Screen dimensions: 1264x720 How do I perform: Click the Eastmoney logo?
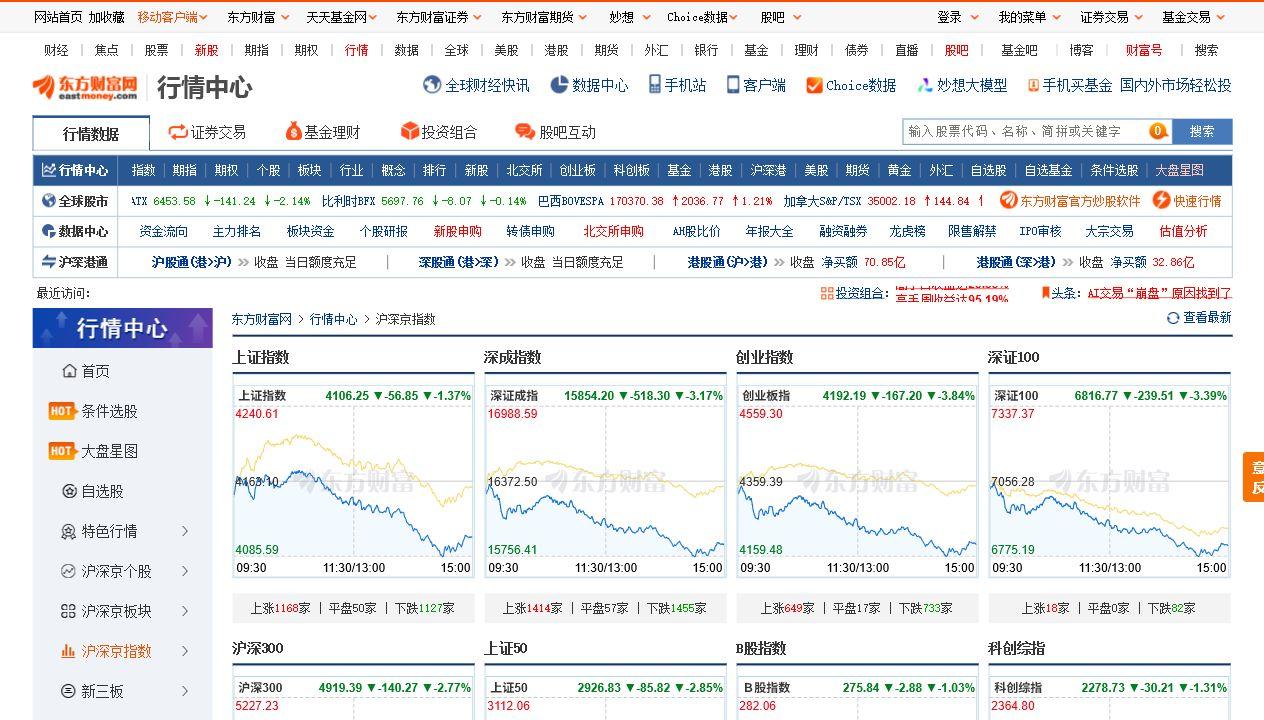(85, 87)
